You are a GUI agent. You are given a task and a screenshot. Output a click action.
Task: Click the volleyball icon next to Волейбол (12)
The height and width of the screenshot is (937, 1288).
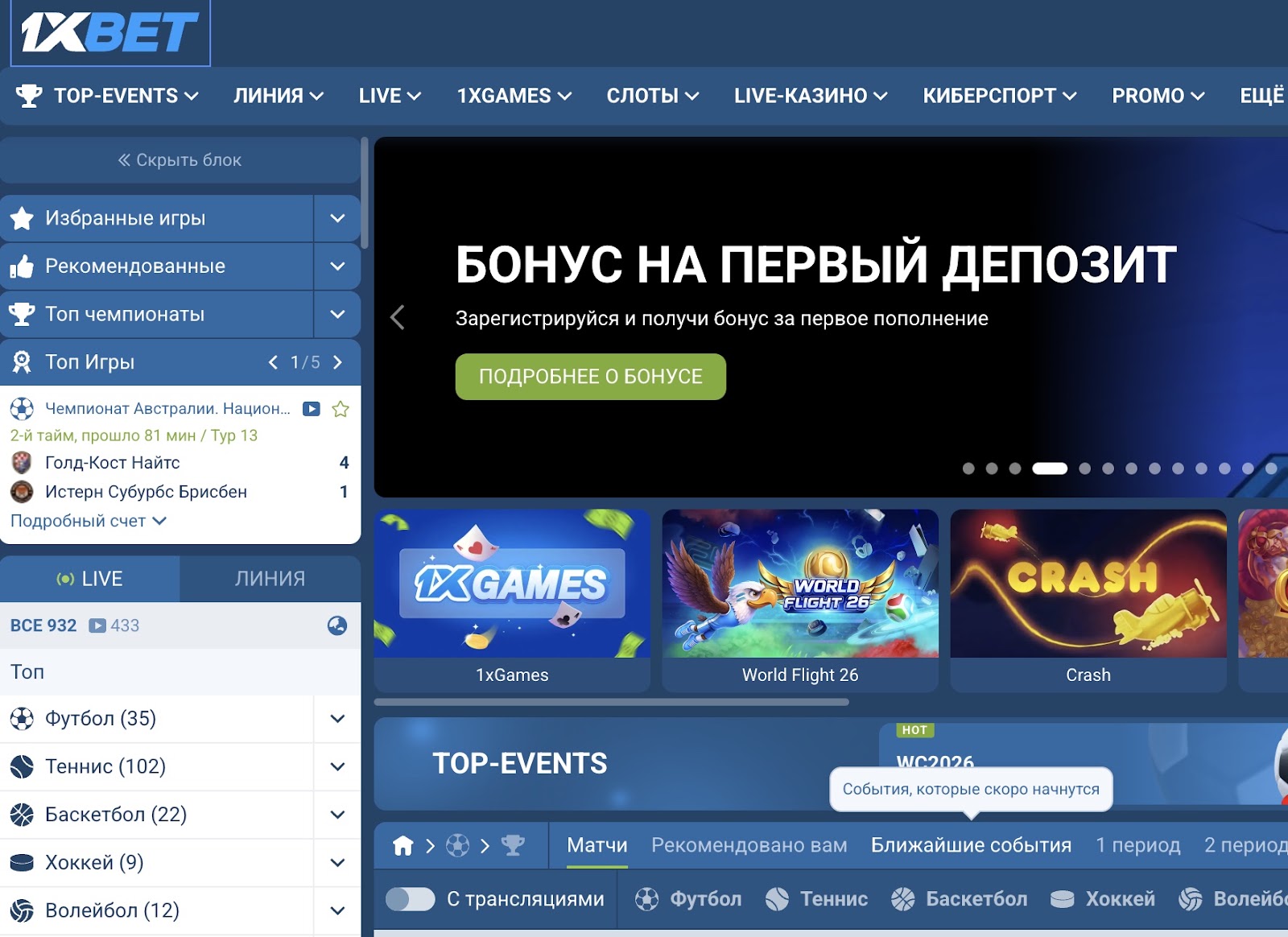(22, 910)
